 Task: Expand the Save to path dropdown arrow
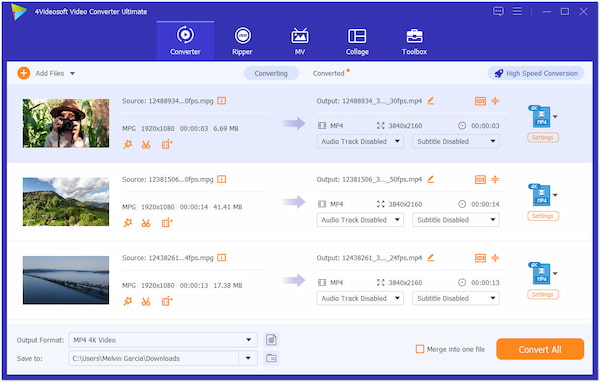pyautogui.click(x=248, y=358)
